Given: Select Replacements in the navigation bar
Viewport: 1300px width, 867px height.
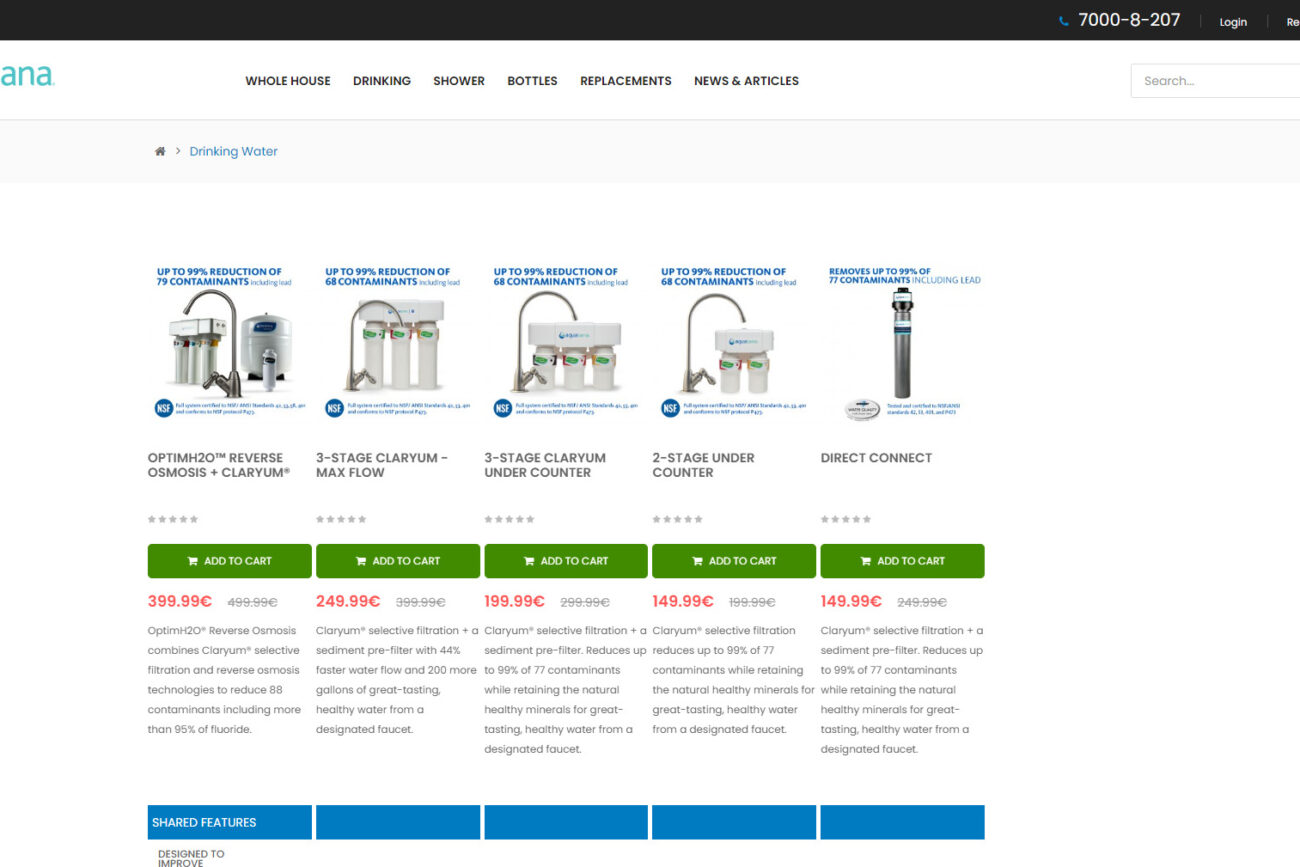Looking at the screenshot, I should click(626, 81).
